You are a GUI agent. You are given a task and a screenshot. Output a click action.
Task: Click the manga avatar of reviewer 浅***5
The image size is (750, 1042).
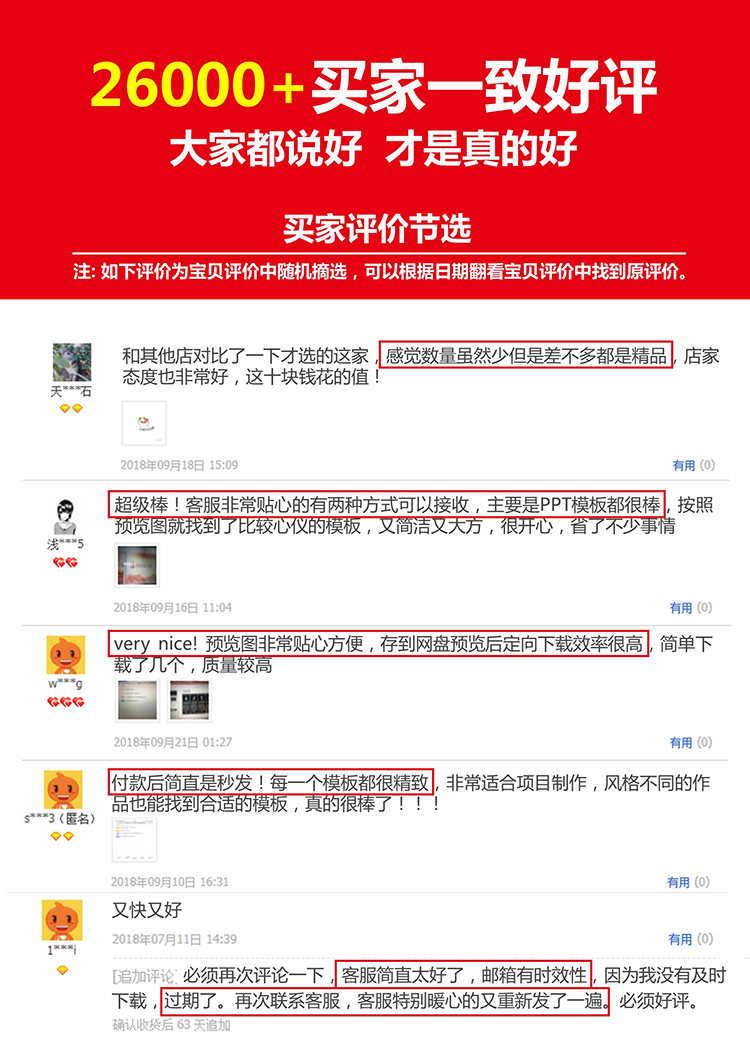click(65, 516)
